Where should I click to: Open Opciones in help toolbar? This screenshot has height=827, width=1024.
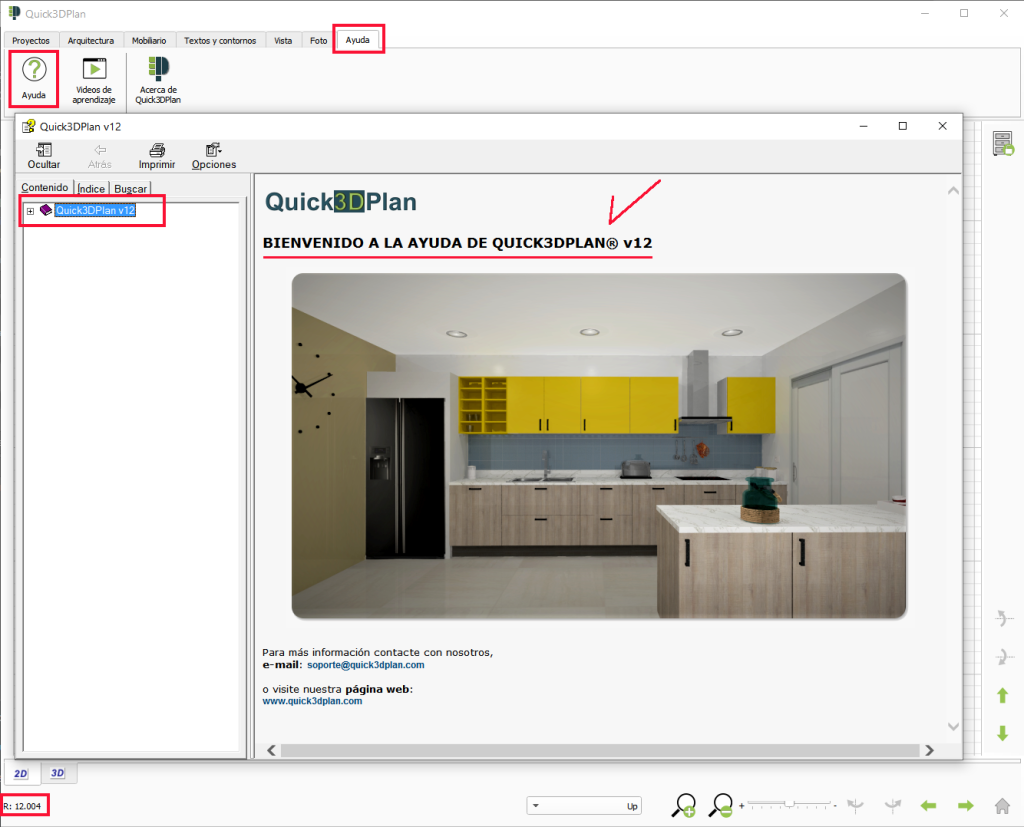(x=214, y=157)
